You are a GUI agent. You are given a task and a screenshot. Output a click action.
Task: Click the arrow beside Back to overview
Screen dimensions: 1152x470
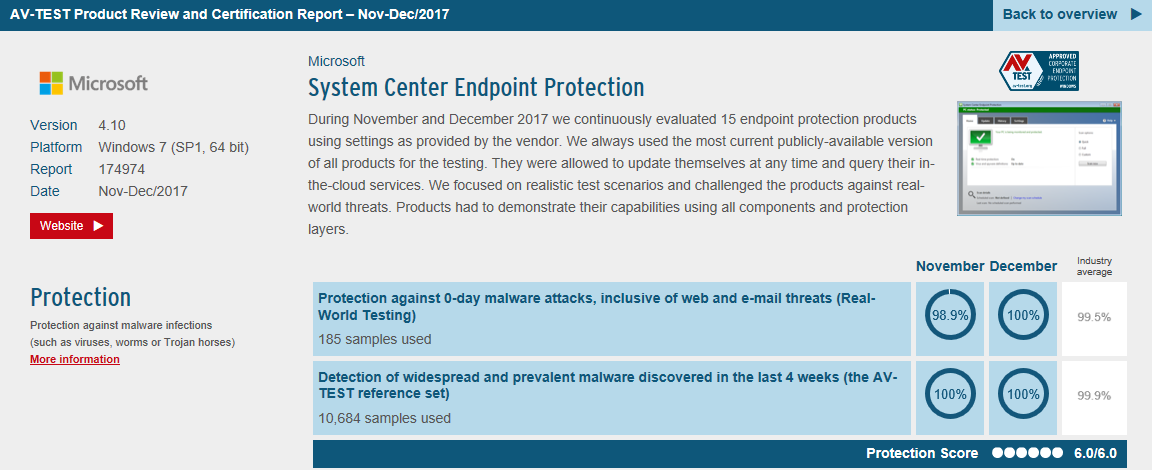(x=1136, y=14)
